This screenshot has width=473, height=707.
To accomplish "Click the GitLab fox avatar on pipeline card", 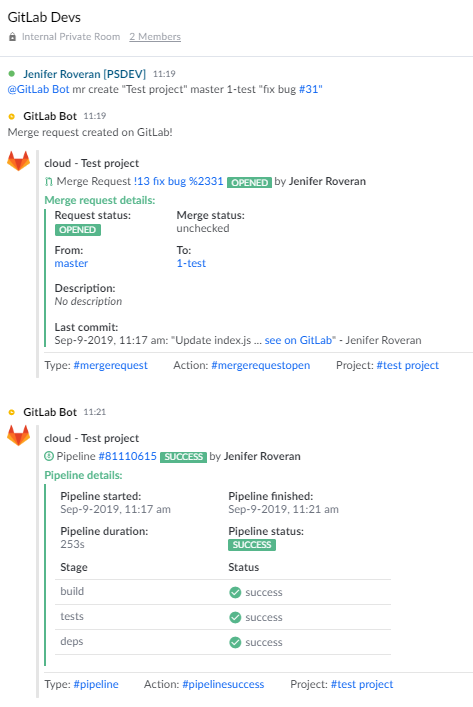I will [x=18, y=436].
